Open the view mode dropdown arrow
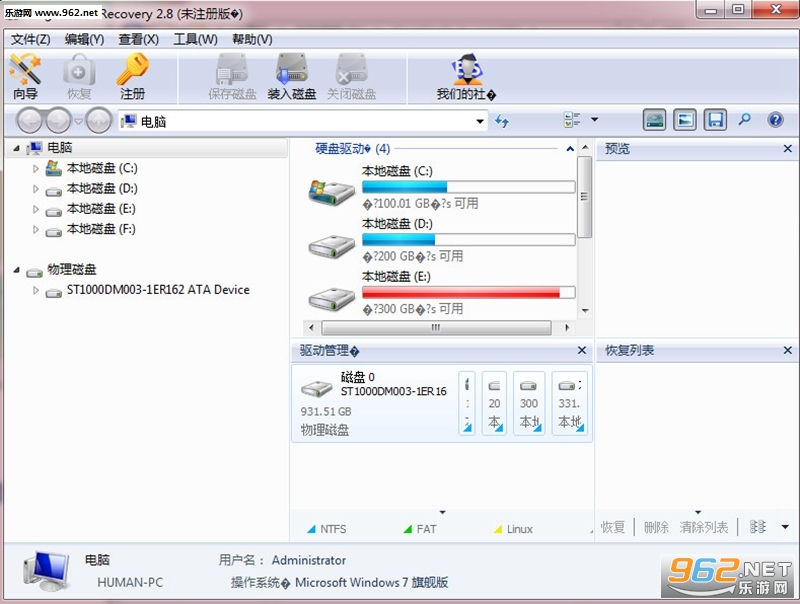The height and width of the screenshot is (604, 800). click(x=594, y=120)
